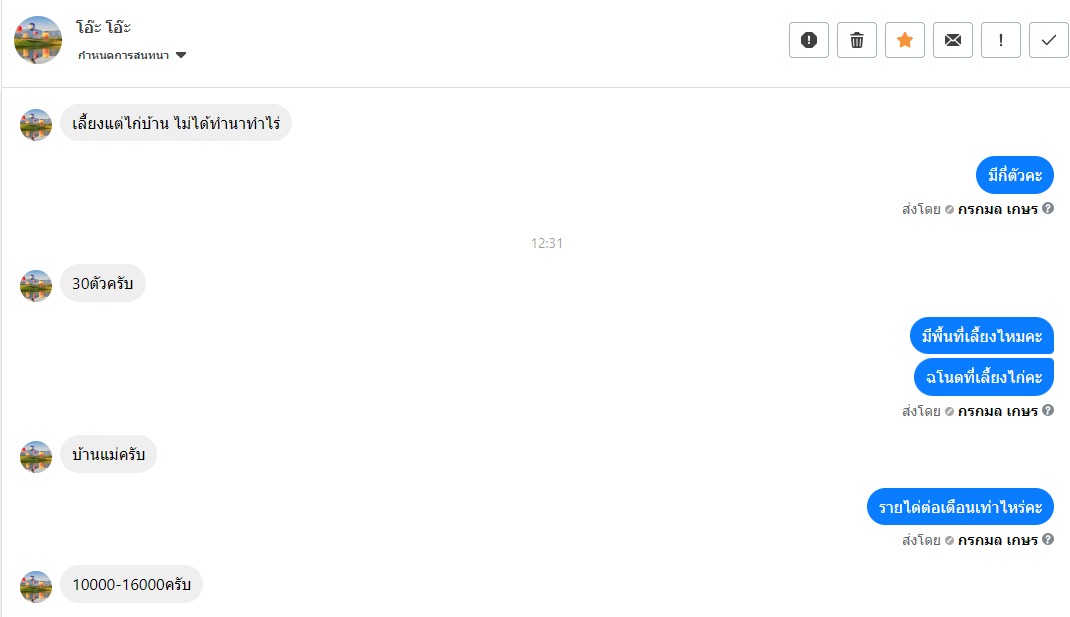Click help icon under รายได้ต่อเดือนเท่าไหร่คะ message

(x=1048, y=539)
